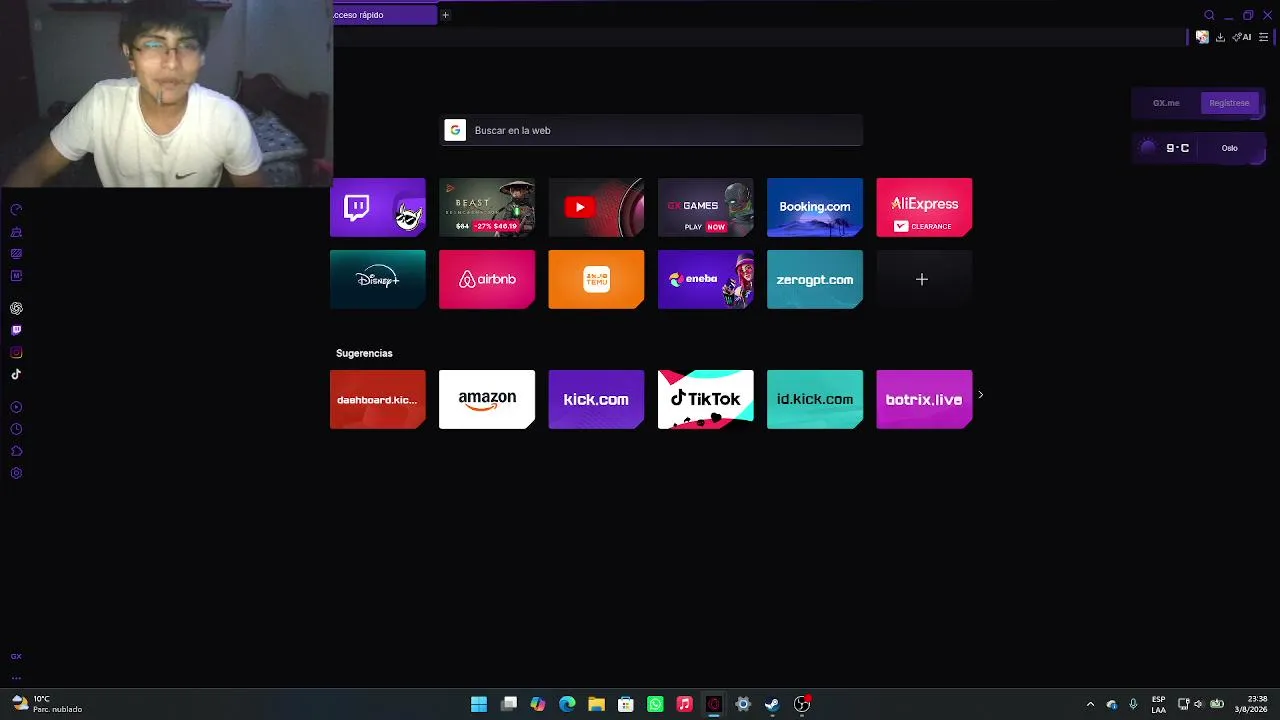Open History clock icon in the sidebar

pos(16,429)
